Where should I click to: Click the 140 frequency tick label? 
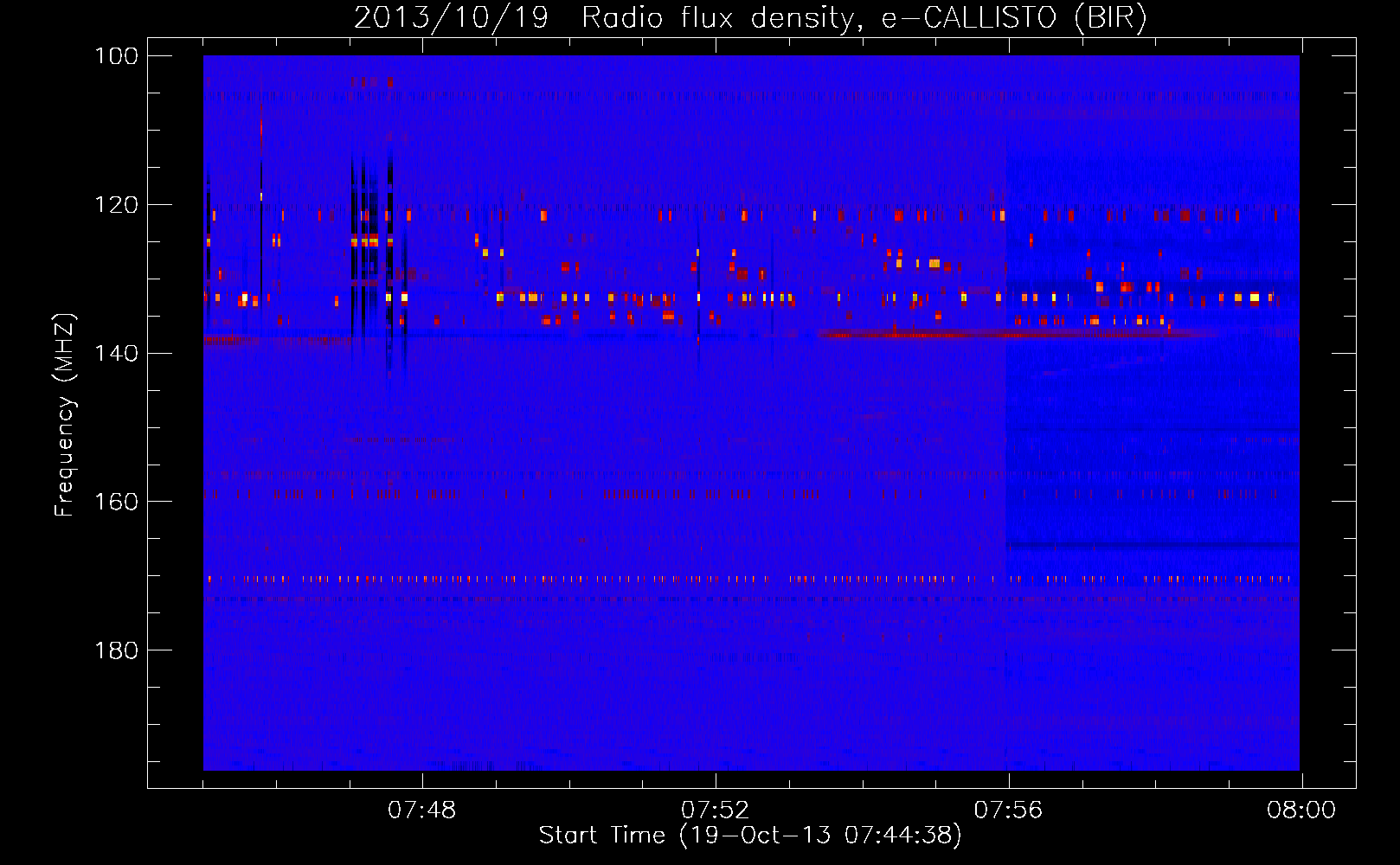point(117,353)
